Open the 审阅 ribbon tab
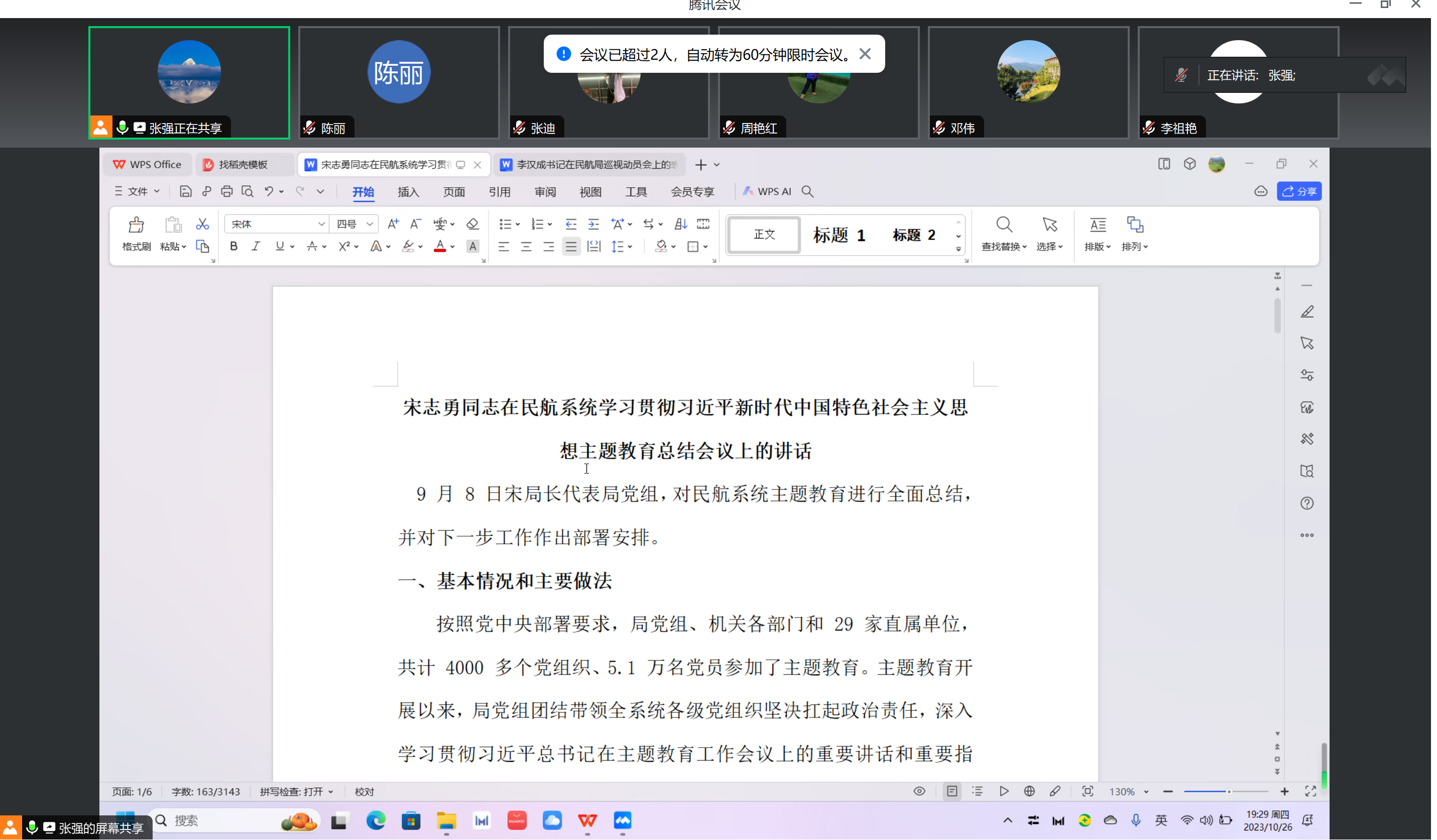1437x840 pixels. 545,192
